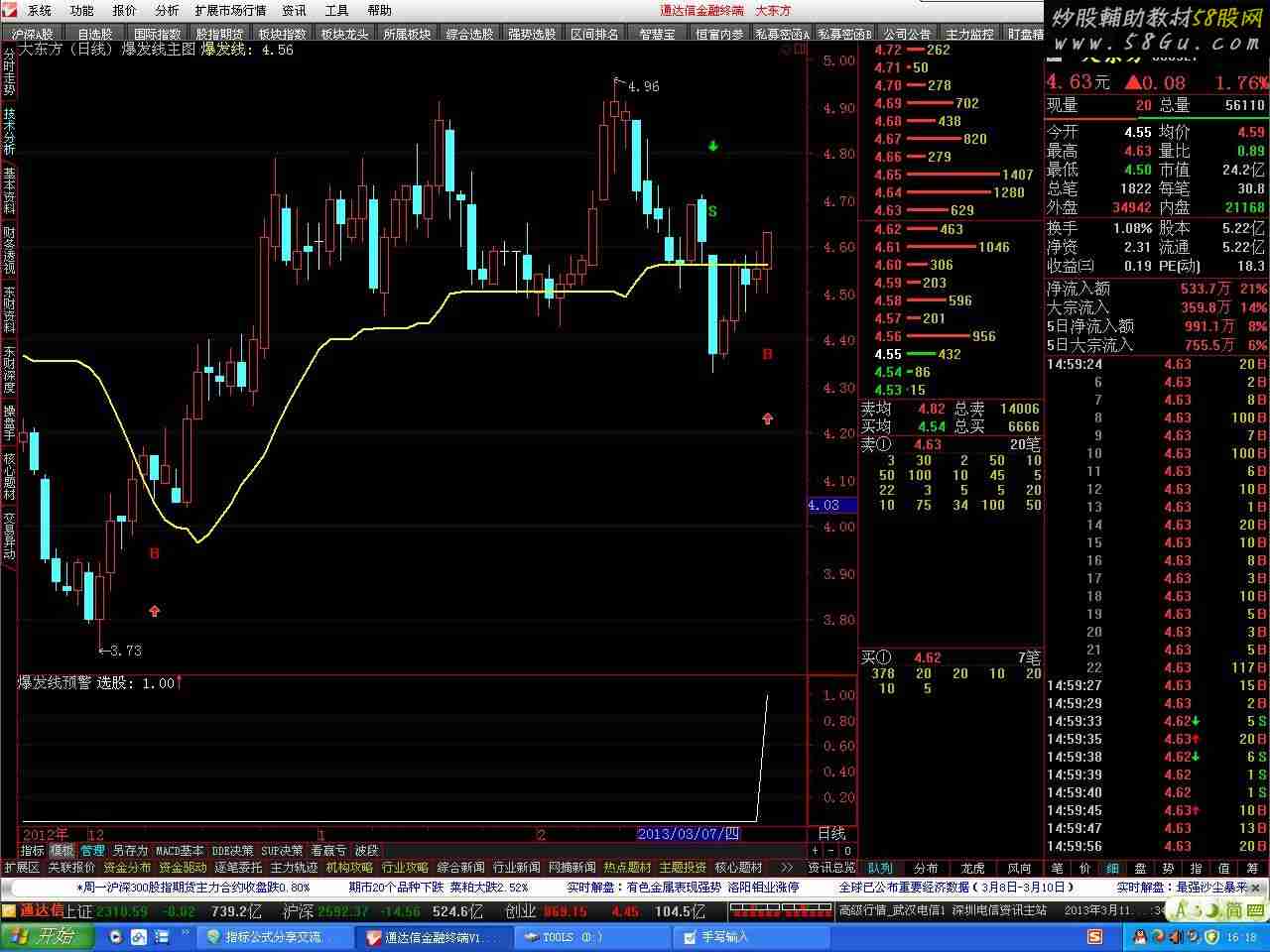Click the red S Sogou tray icon
Viewport: 1270px width, 952px height.
coord(1094,936)
